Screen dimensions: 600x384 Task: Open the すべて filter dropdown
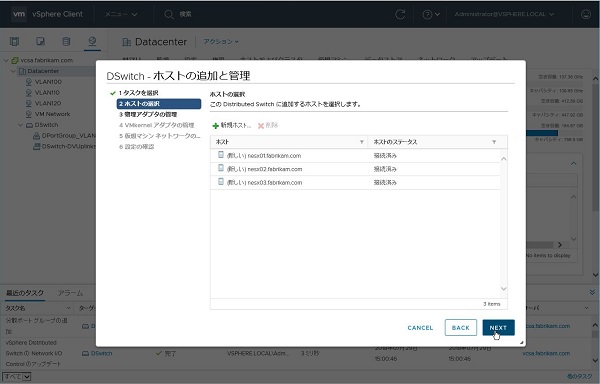point(17,377)
